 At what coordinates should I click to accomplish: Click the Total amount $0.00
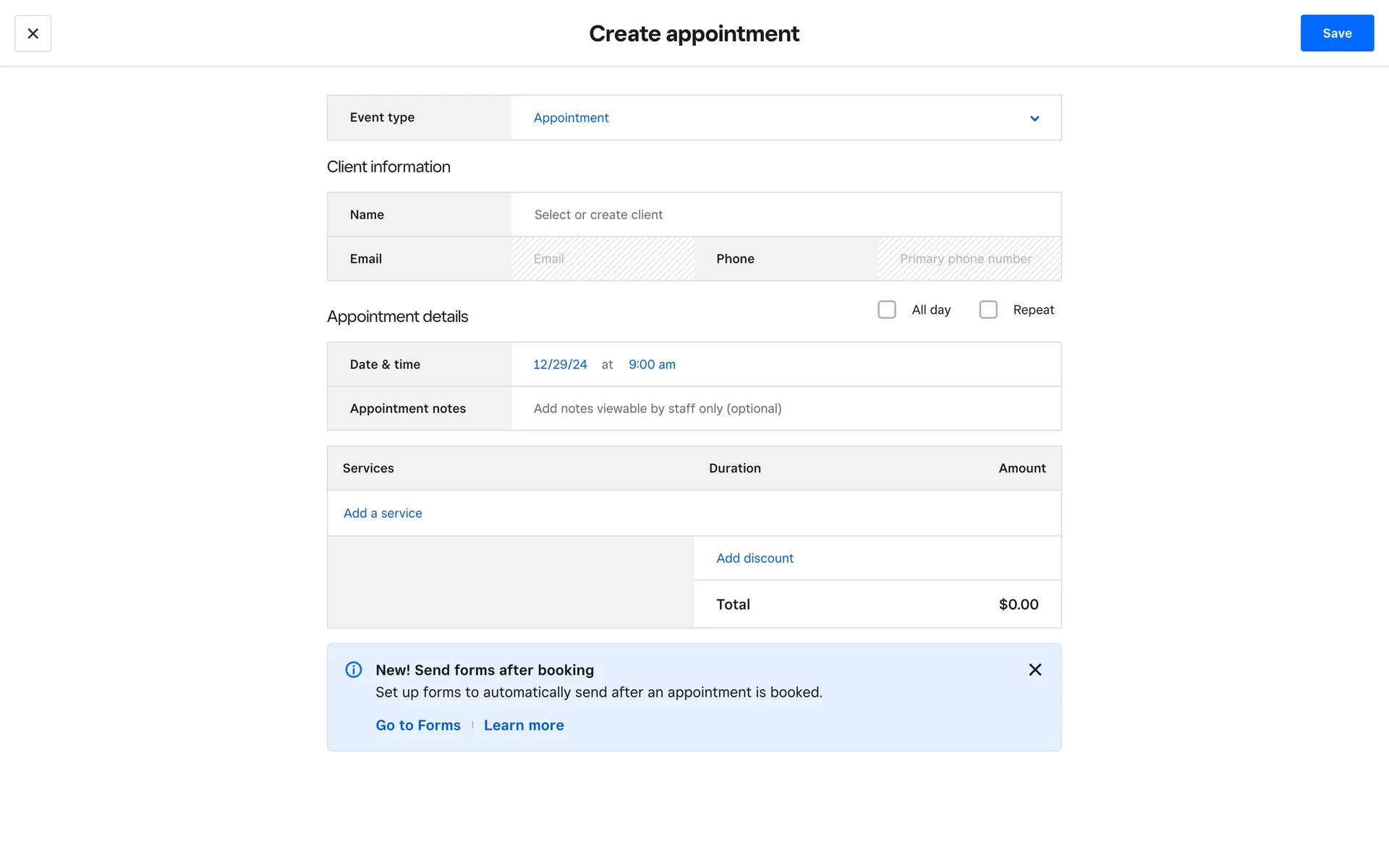coord(1018,605)
